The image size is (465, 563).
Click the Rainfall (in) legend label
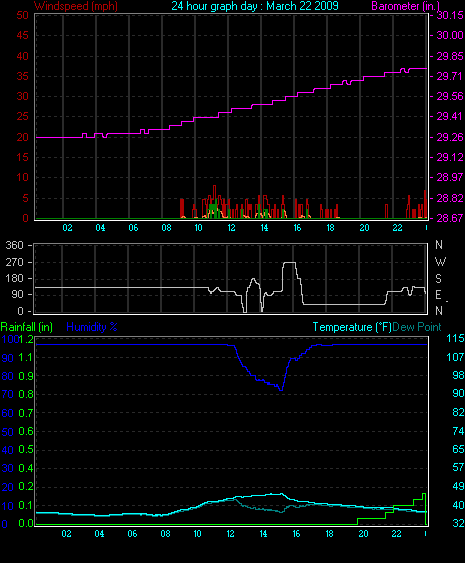27,327
